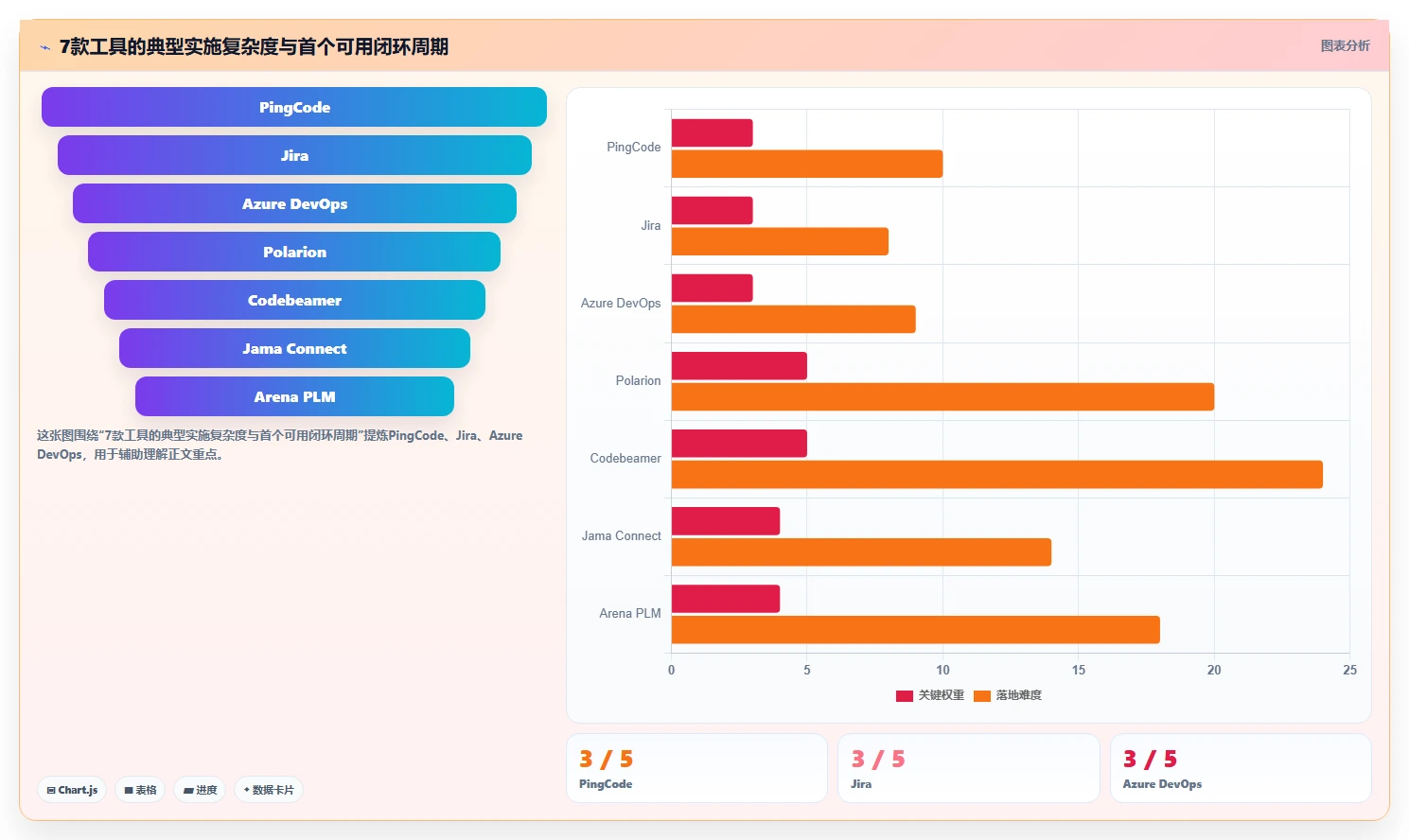Viewport: 1409px width, 840px height.
Task: Click the Arena PLM y-axis label
Action: click(629, 613)
